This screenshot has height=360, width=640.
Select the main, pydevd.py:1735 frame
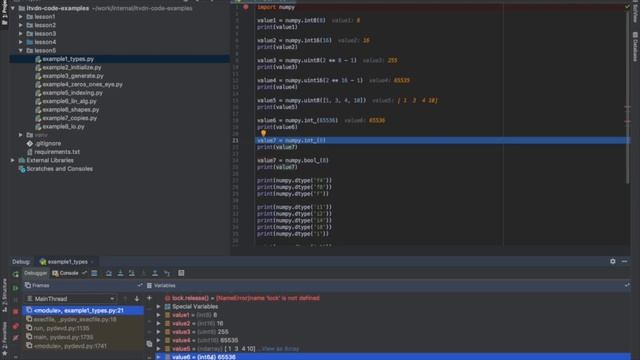(84, 337)
